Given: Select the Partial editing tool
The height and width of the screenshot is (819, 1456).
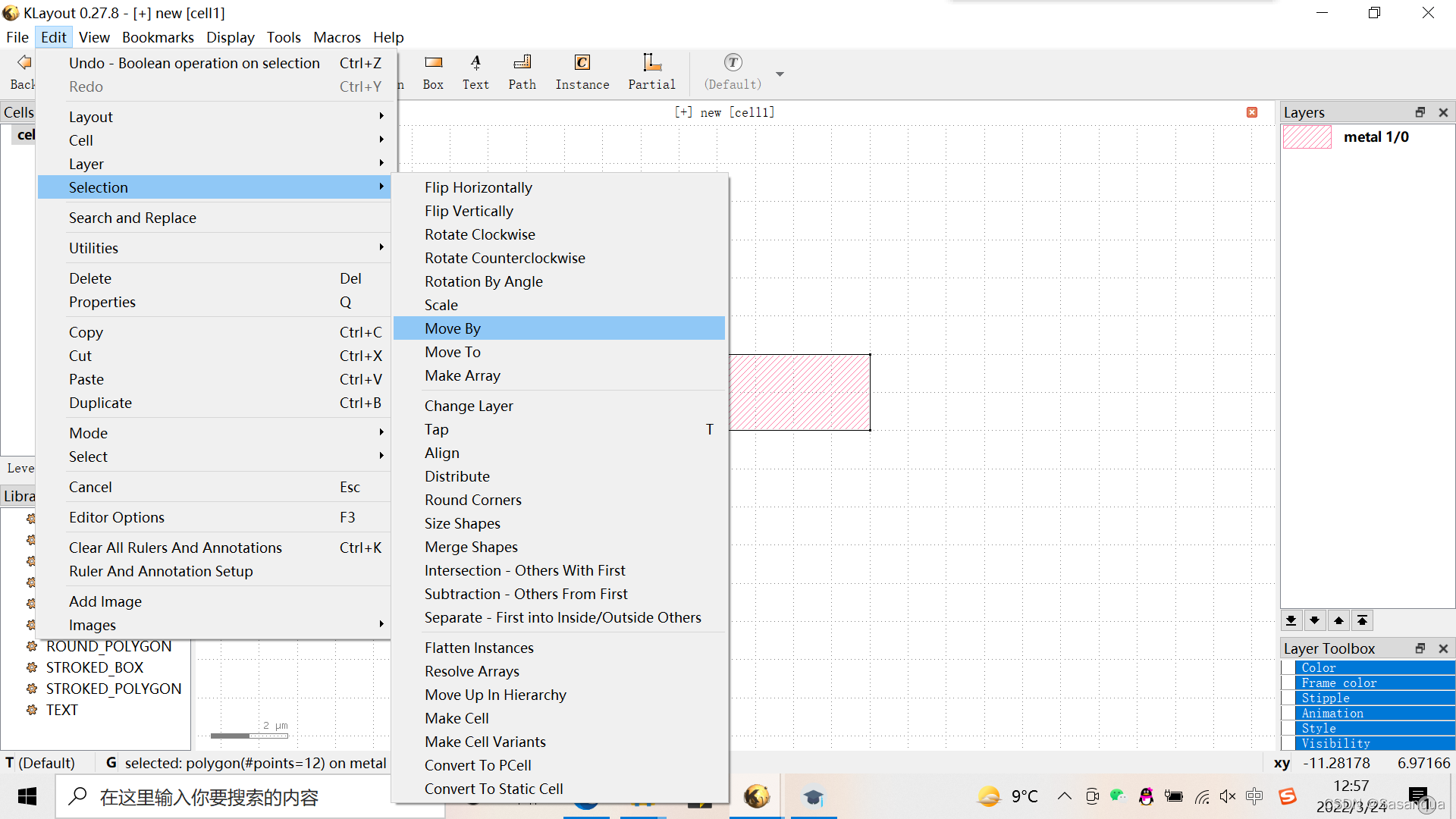Looking at the screenshot, I should pos(651,72).
